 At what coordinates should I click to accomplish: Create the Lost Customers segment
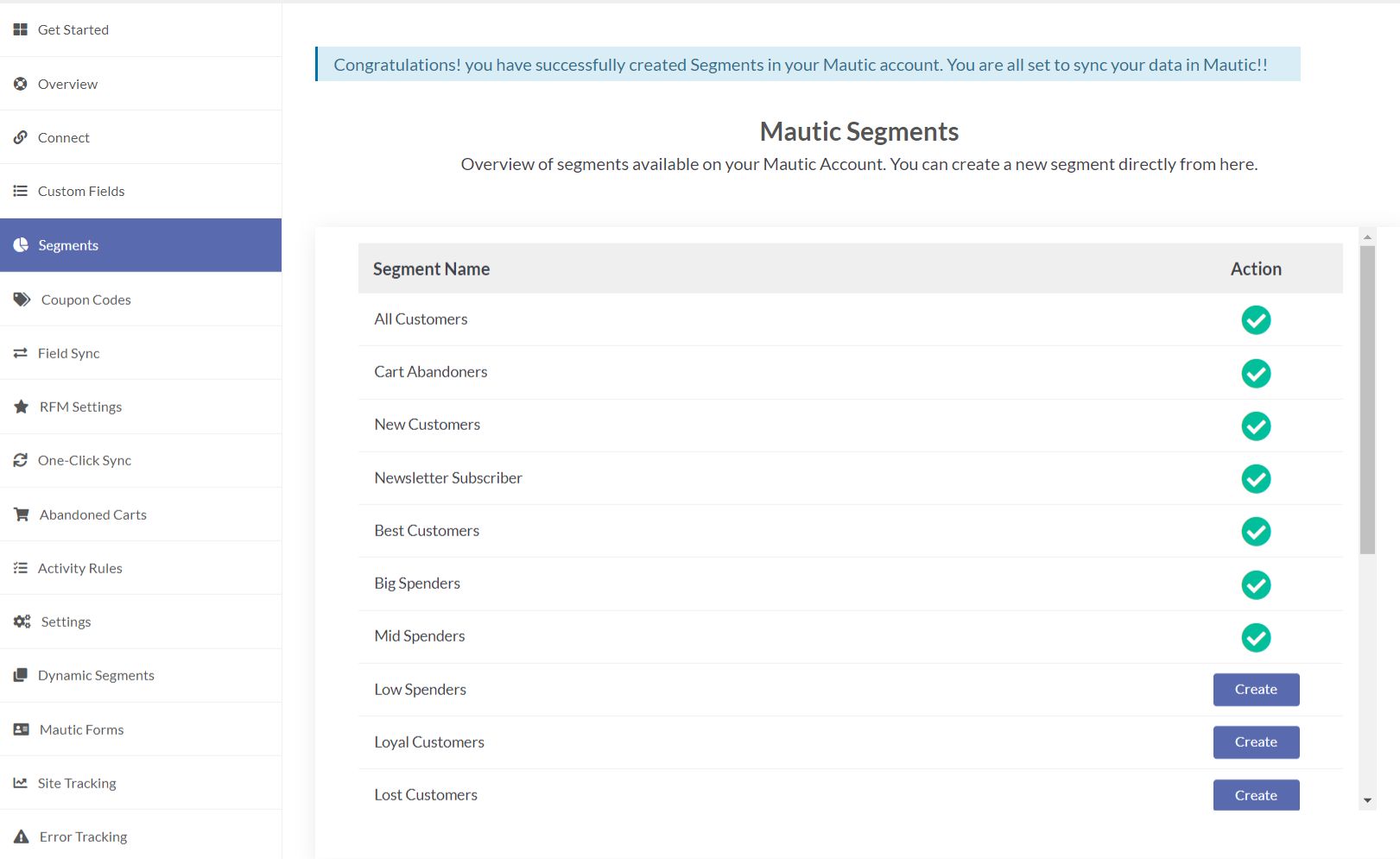(1256, 795)
